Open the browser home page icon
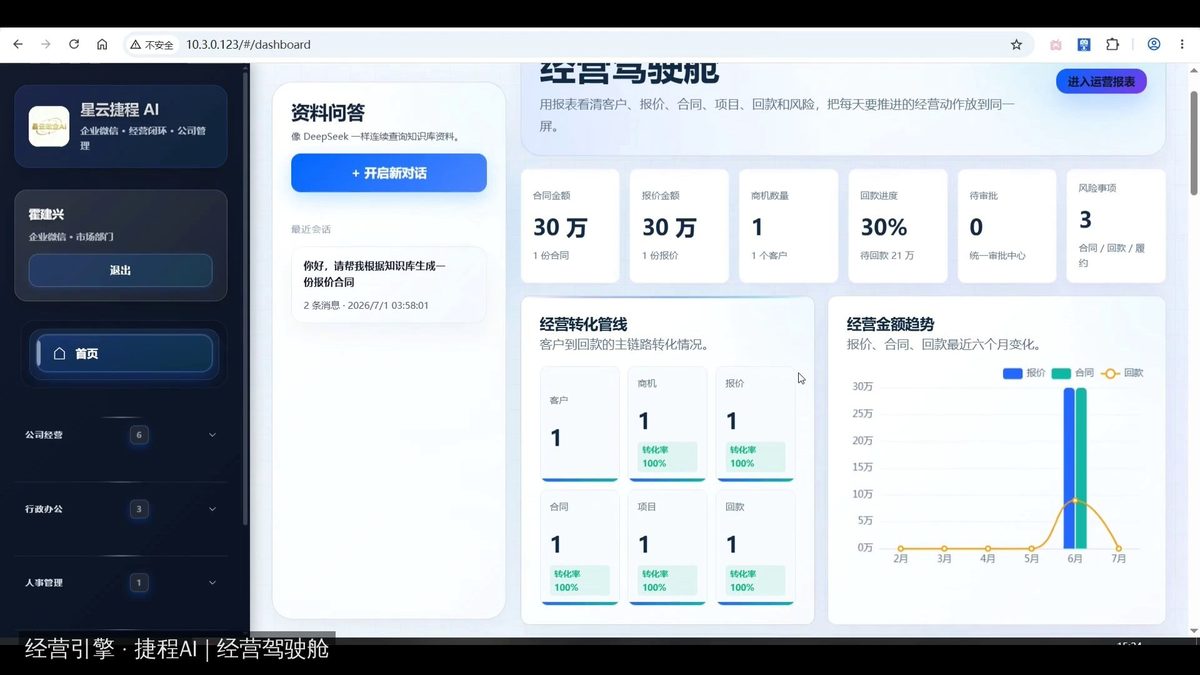The width and height of the screenshot is (1200, 675). tap(102, 45)
